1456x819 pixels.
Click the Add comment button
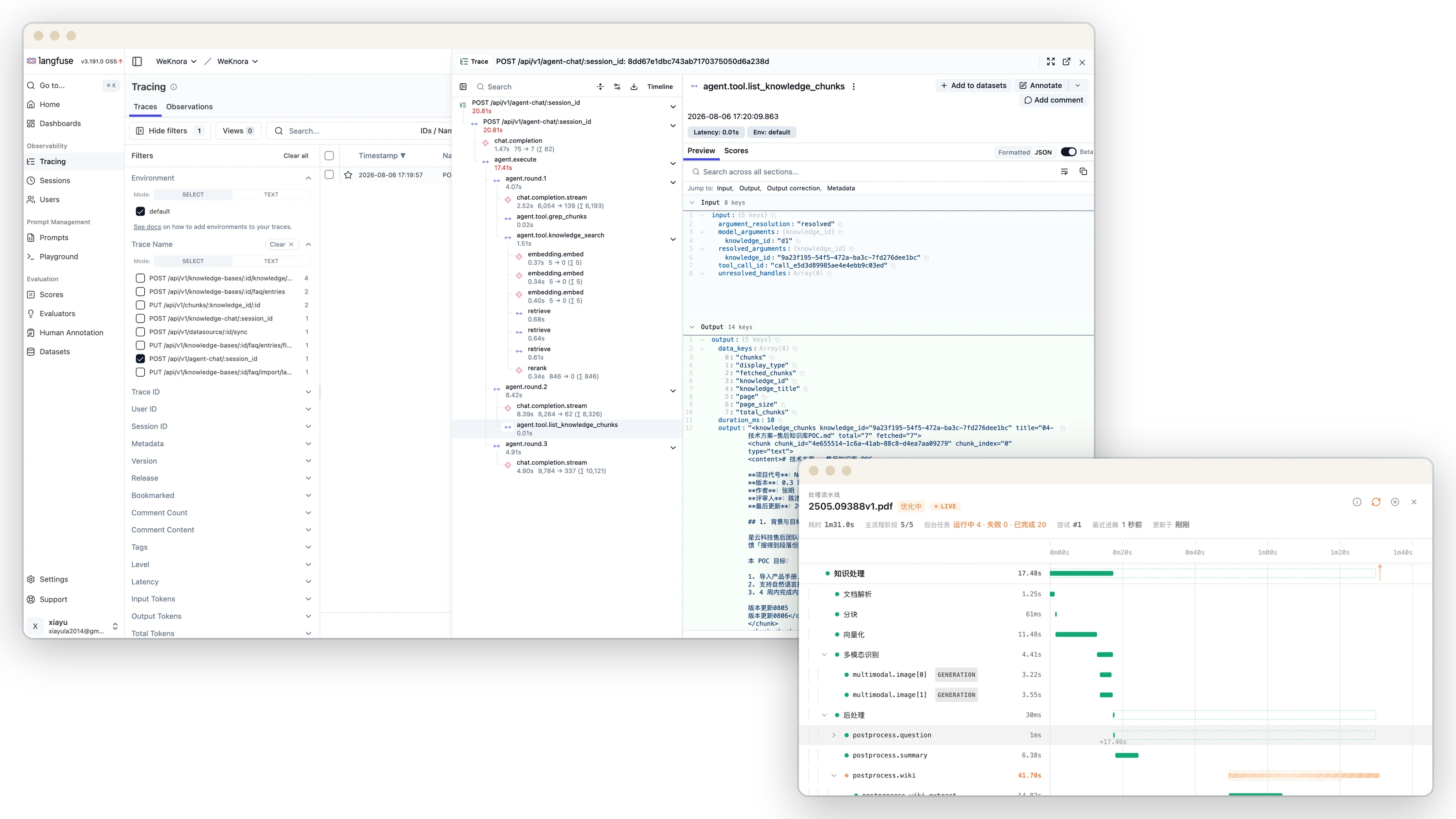(1054, 100)
